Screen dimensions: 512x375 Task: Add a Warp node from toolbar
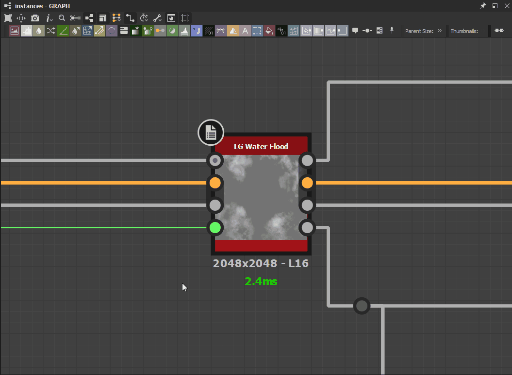(293, 31)
